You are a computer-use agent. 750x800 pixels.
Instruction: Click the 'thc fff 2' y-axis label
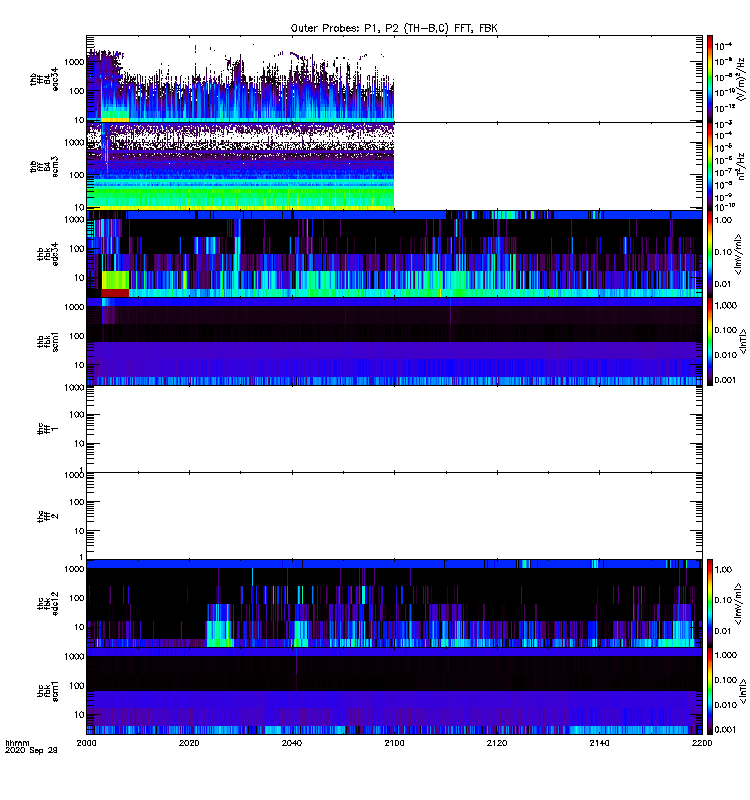48,516
